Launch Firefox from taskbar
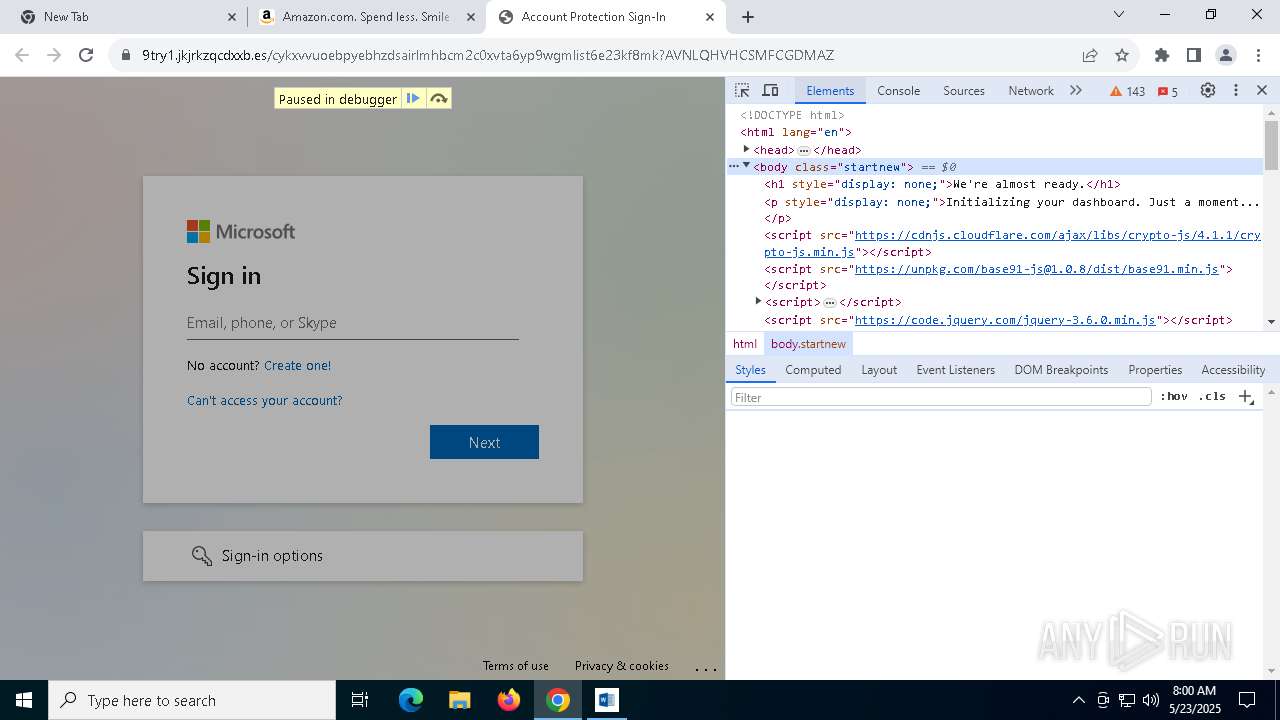The image size is (1280, 720). pyautogui.click(x=509, y=700)
